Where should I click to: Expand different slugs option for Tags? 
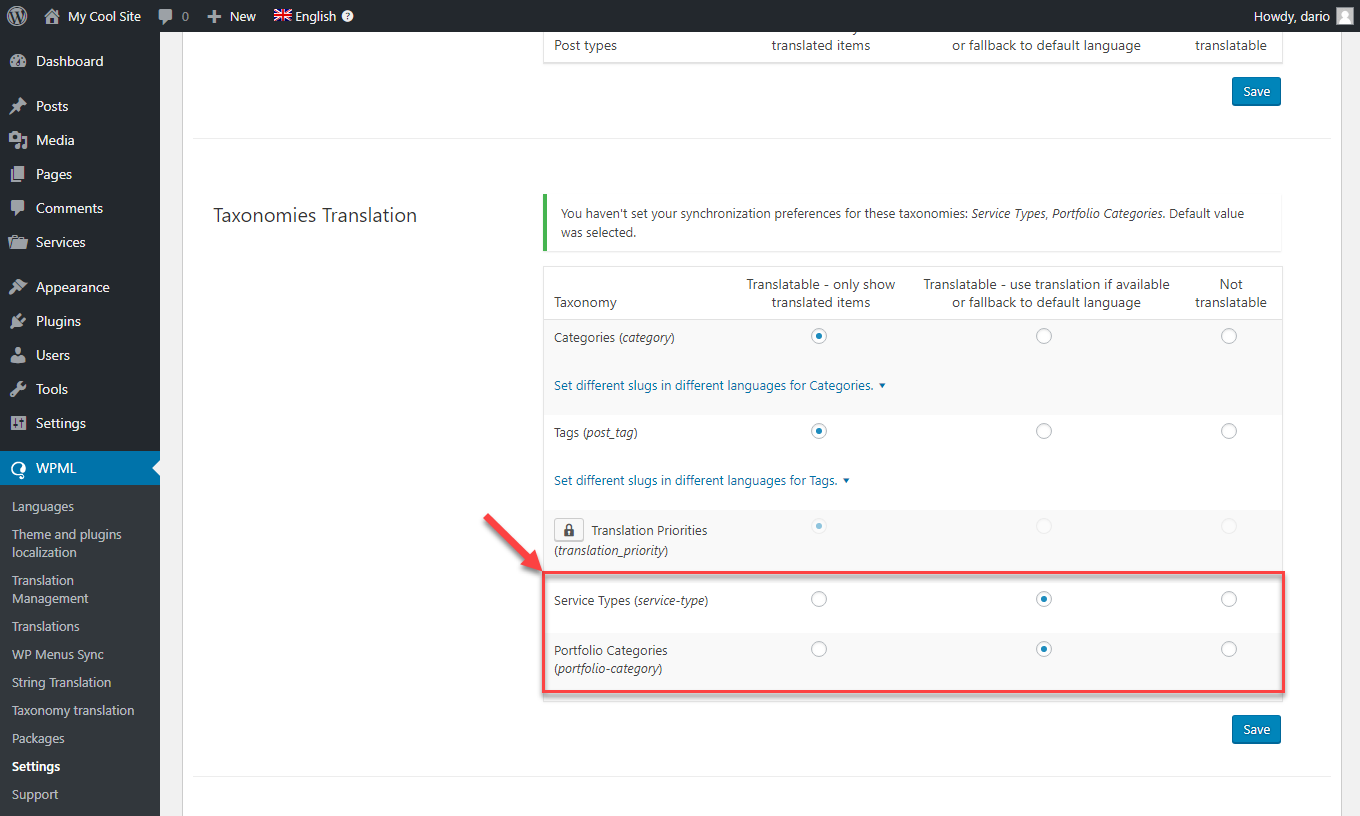click(702, 480)
